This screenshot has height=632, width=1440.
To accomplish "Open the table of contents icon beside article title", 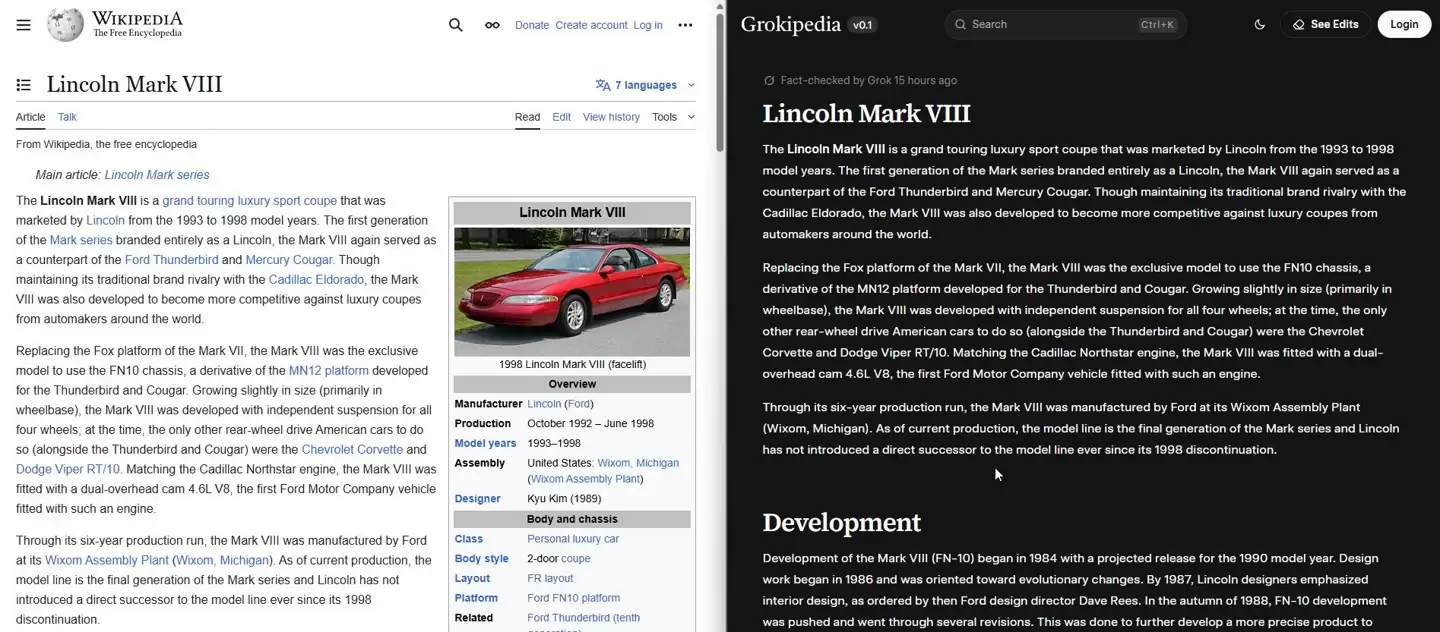I will (23, 84).
